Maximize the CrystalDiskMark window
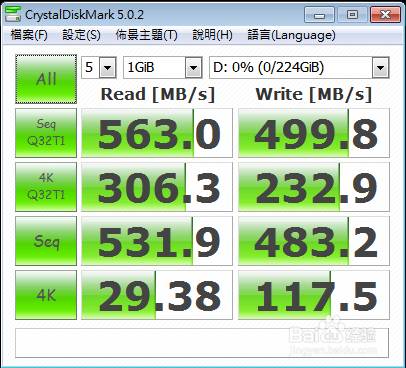This screenshot has width=406, height=368. coord(352,15)
